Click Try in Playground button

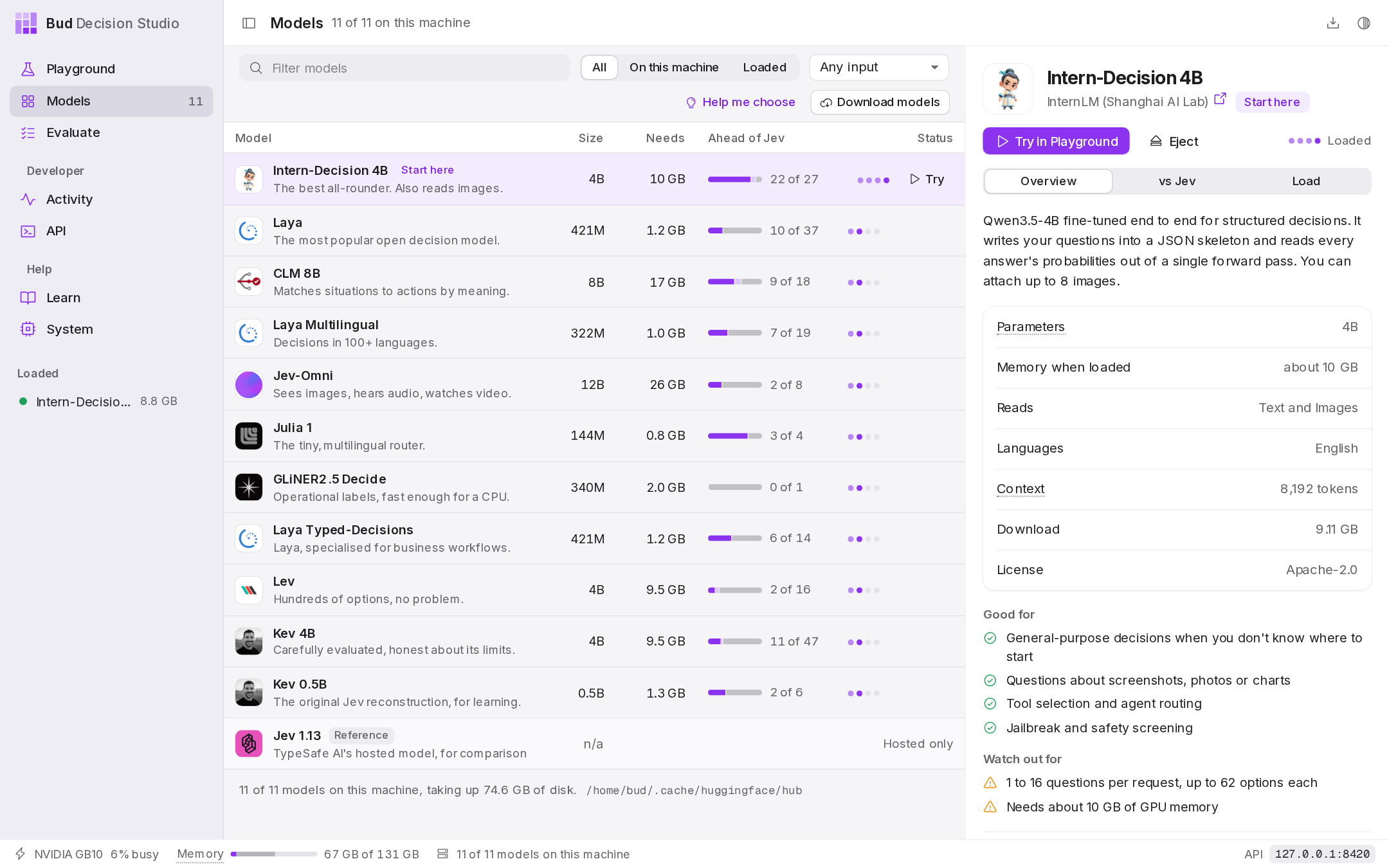click(1056, 141)
